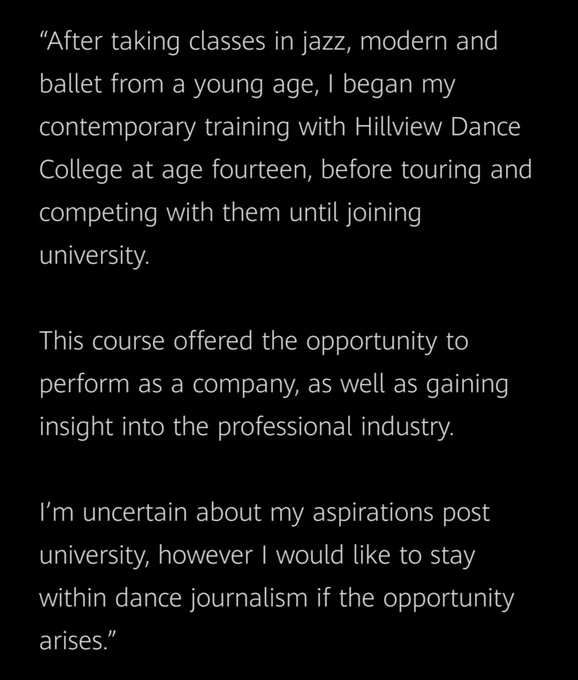
Task: Click the word "perform"
Action: [85, 385]
